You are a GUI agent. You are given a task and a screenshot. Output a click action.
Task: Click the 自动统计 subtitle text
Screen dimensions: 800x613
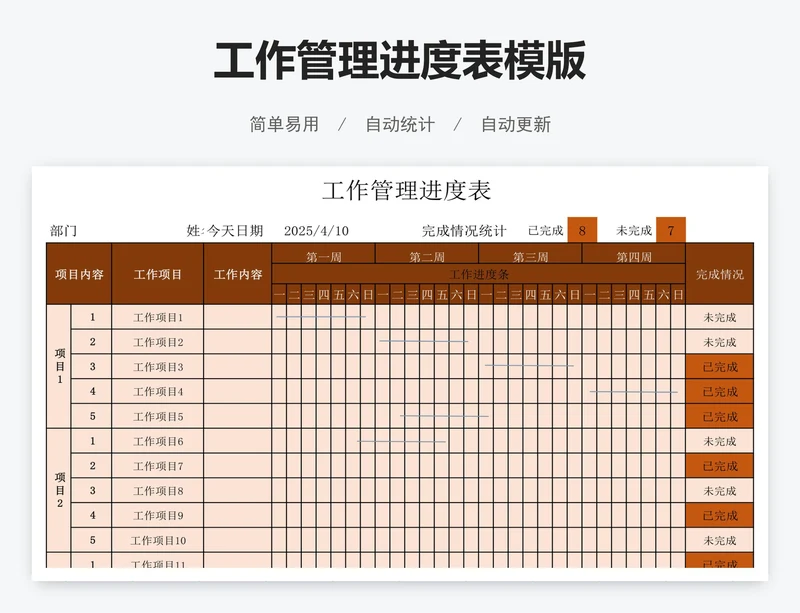coord(400,124)
